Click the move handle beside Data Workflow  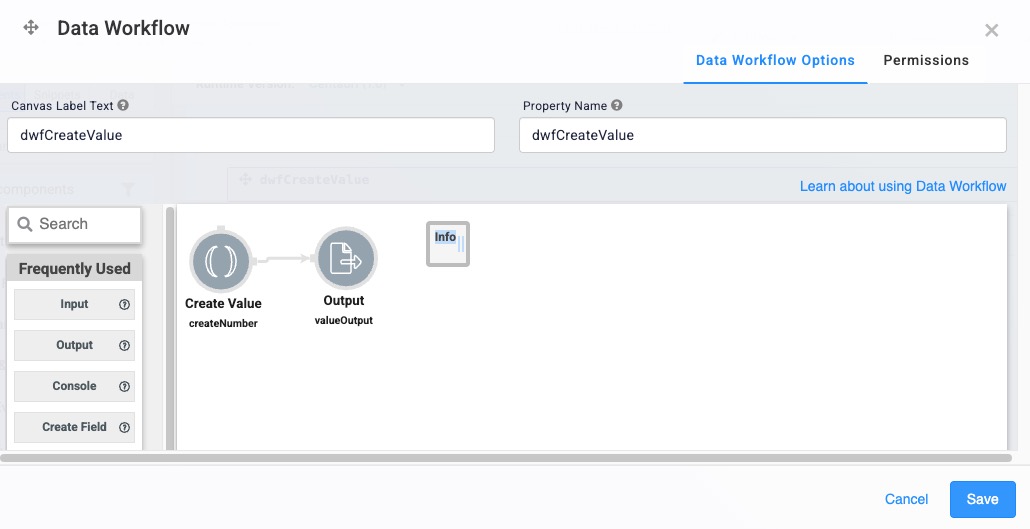pos(31,28)
